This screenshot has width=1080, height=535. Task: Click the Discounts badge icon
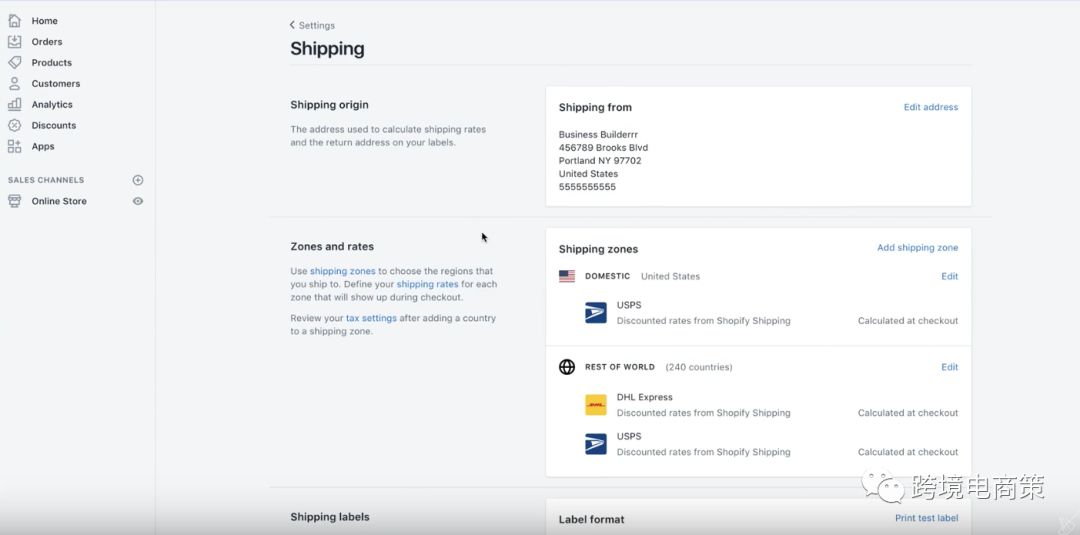pos(14,126)
